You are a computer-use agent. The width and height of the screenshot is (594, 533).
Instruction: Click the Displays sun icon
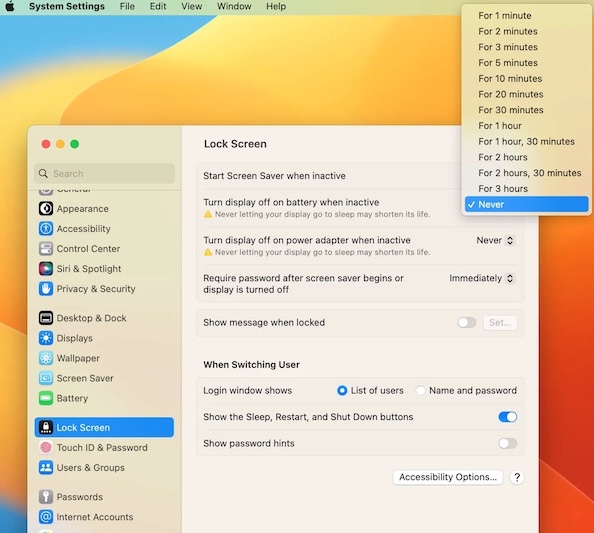[x=46, y=338]
